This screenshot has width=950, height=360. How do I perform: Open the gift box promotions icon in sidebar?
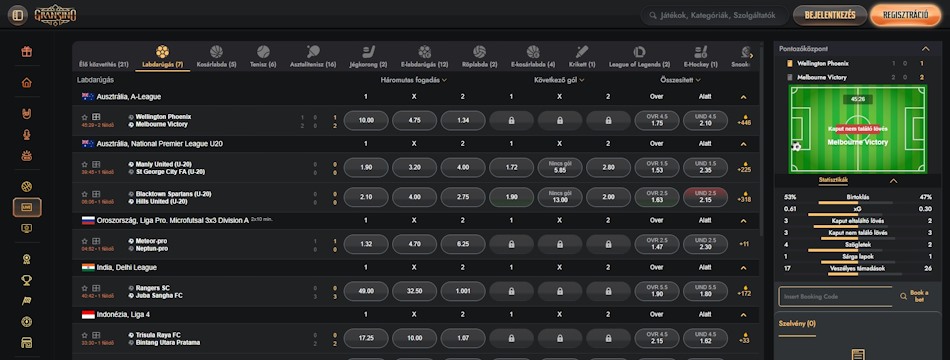click(x=27, y=52)
